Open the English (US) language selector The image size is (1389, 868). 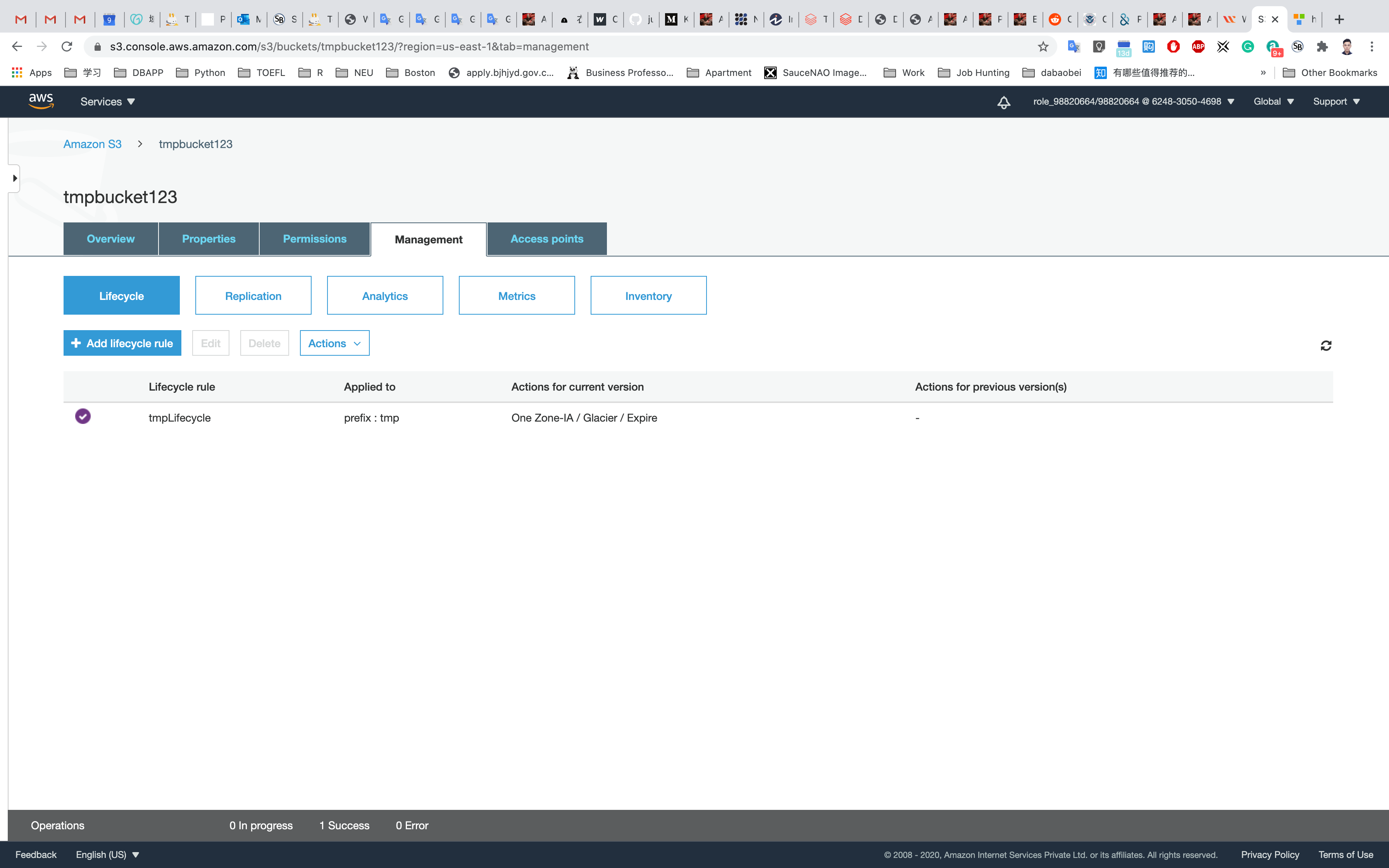[107, 854]
